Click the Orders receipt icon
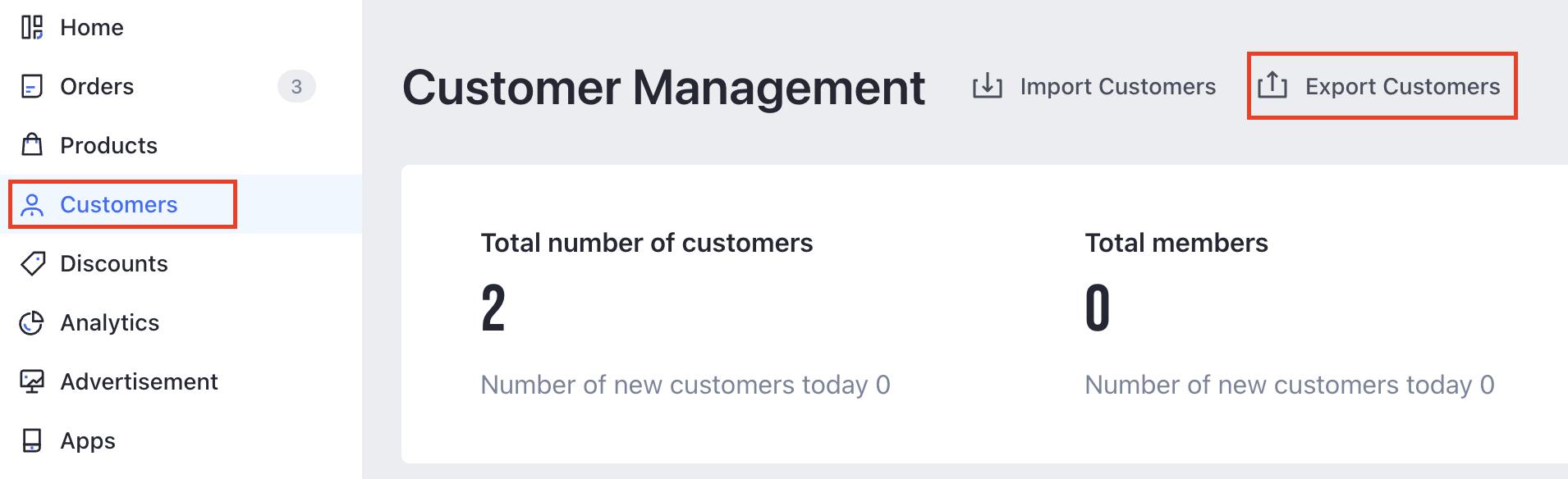This screenshot has height=479, width=1568. pos(32,86)
